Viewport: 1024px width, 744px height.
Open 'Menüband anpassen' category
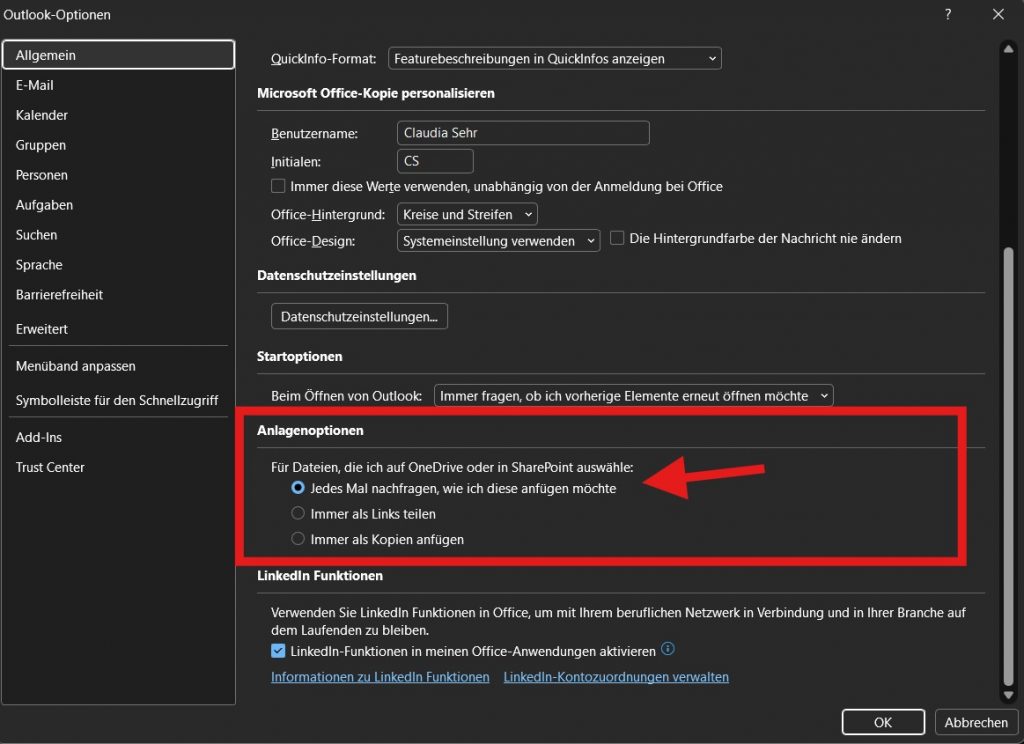(76, 366)
